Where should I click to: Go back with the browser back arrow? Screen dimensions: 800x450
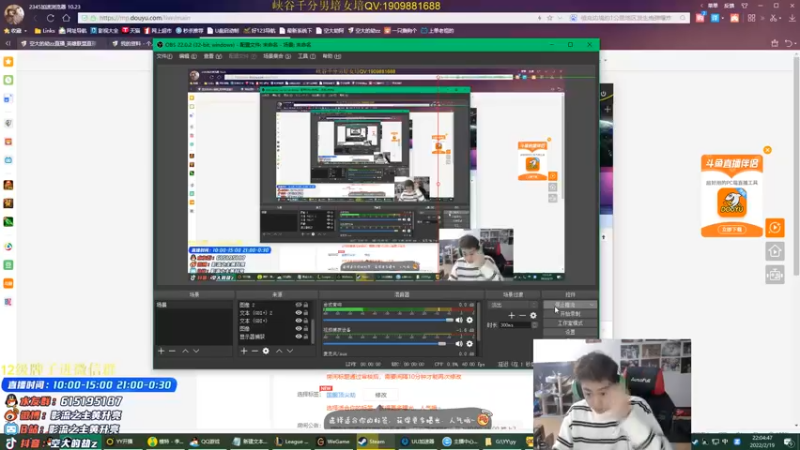point(35,18)
